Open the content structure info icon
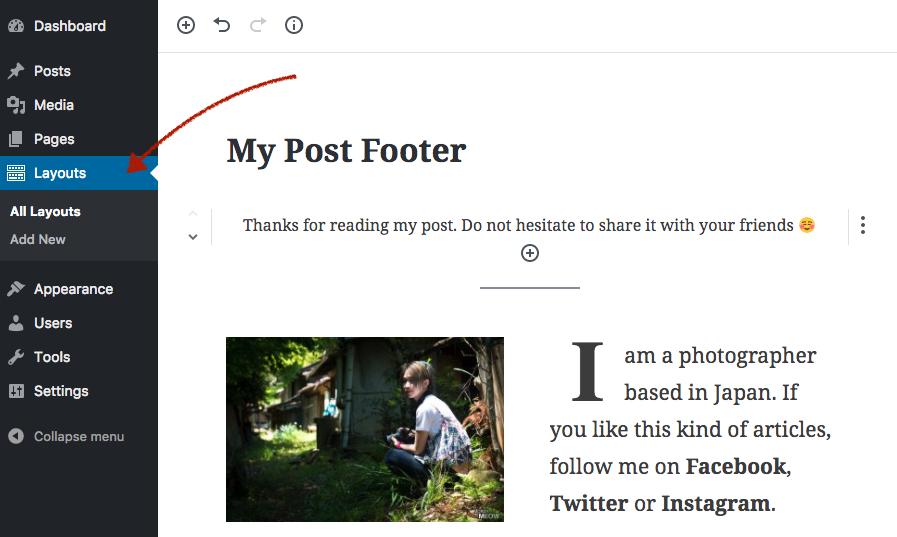The width and height of the screenshot is (897, 537). click(x=294, y=25)
